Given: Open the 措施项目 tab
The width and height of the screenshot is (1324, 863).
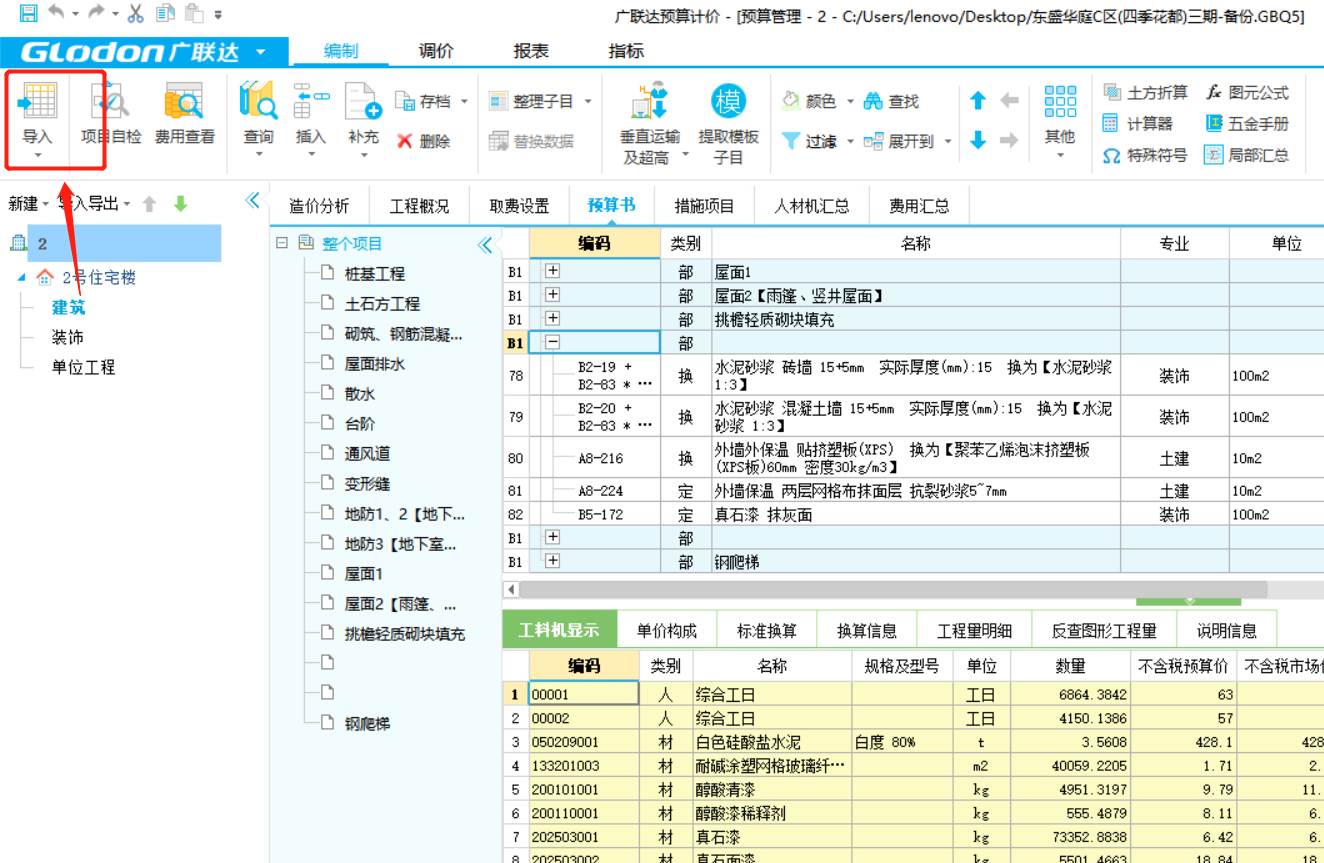Looking at the screenshot, I should [x=704, y=206].
